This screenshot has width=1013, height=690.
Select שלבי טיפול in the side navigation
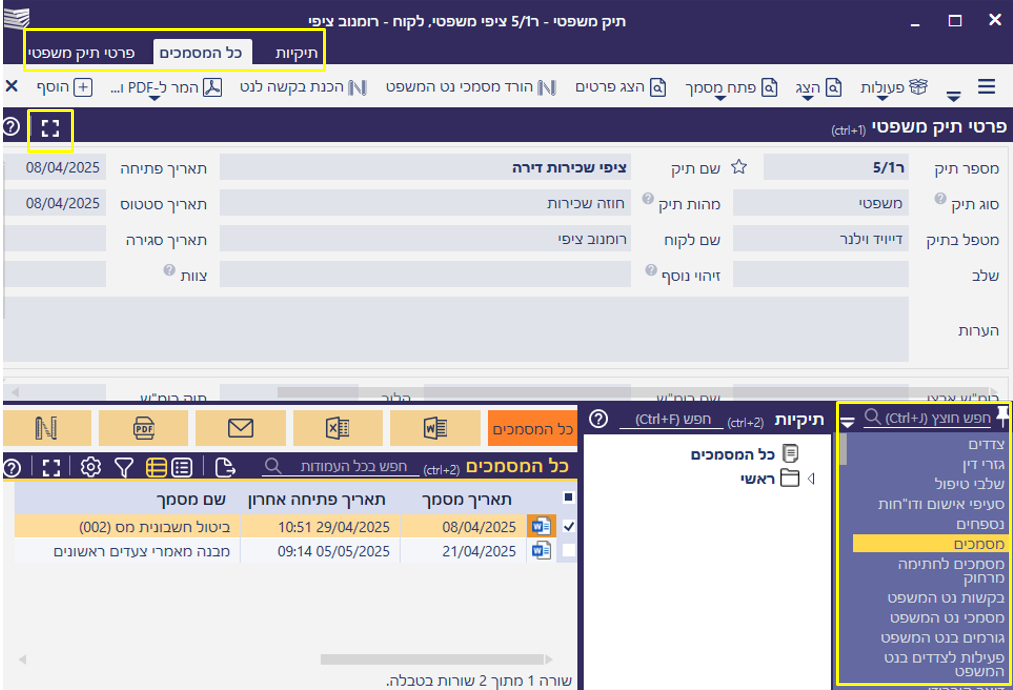point(970,484)
